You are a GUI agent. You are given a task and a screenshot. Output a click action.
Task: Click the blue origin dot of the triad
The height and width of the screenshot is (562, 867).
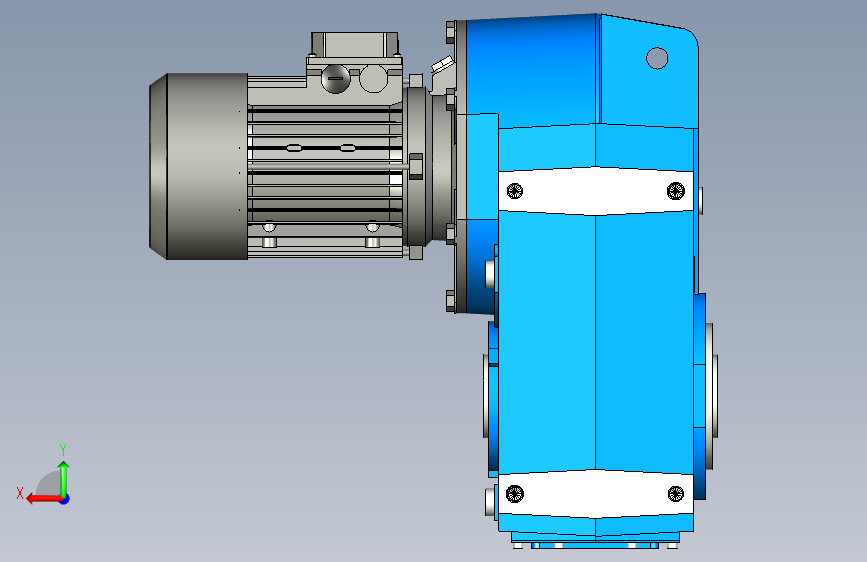(x=65, y=499)
